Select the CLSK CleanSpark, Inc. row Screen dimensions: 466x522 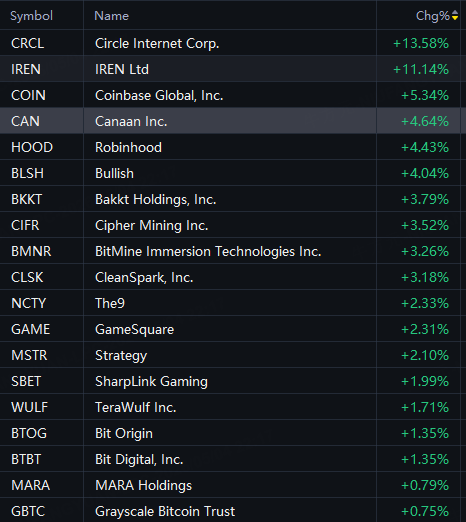click(230, 277)
